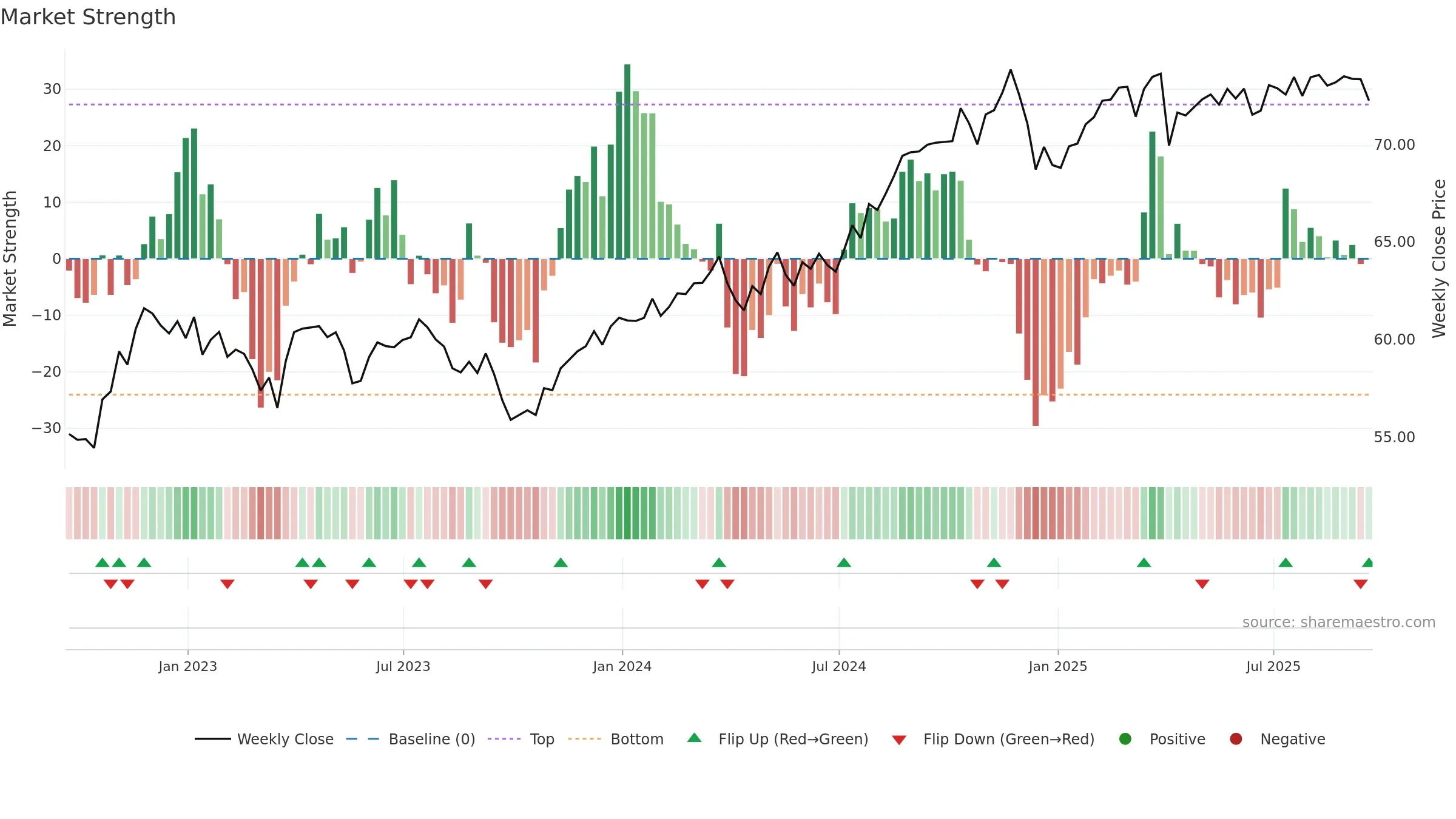
Task: Click the purple dotted Top line sample in legend
Action: coord(504,739)
